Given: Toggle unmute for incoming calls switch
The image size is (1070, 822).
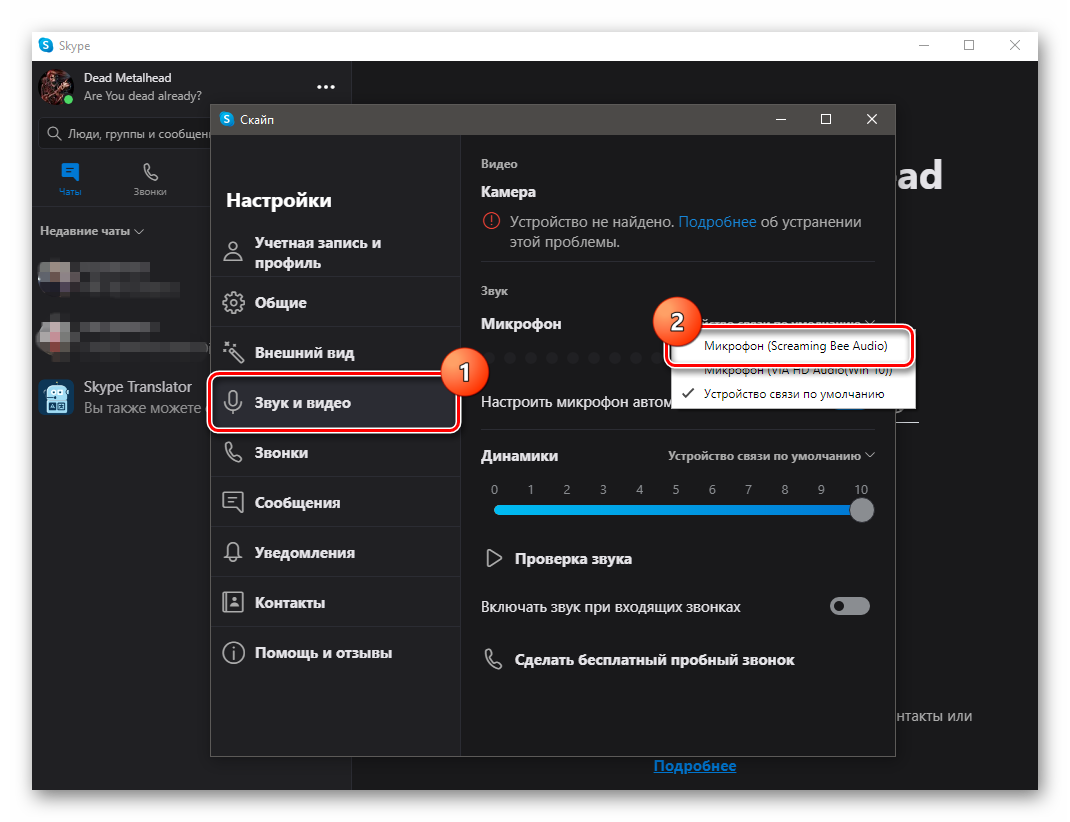Looking at the screenshot, I should point(850,607).
